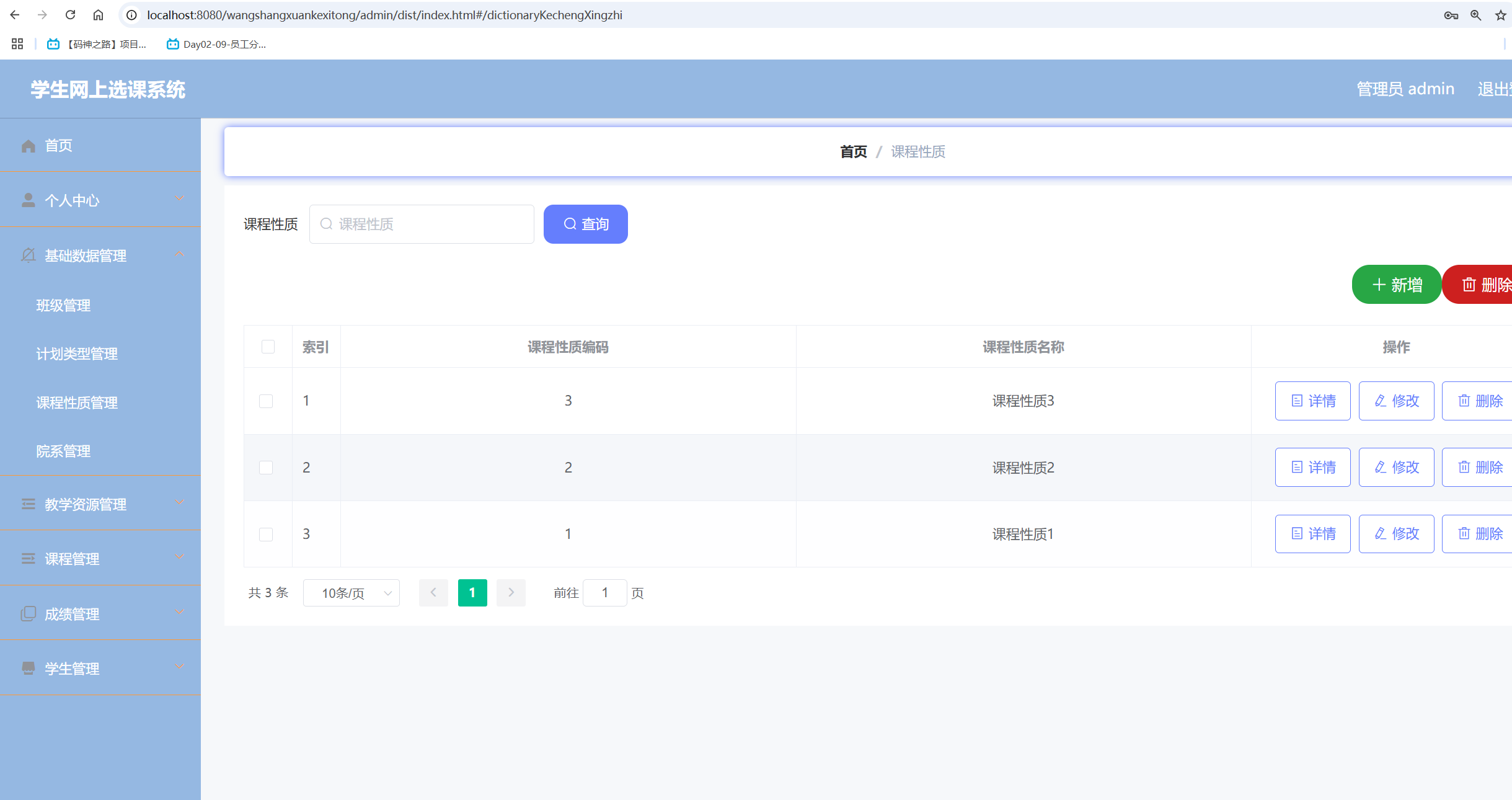
Task: Check the checkbox for row 课程性质3
Action: tap(266, 401)
